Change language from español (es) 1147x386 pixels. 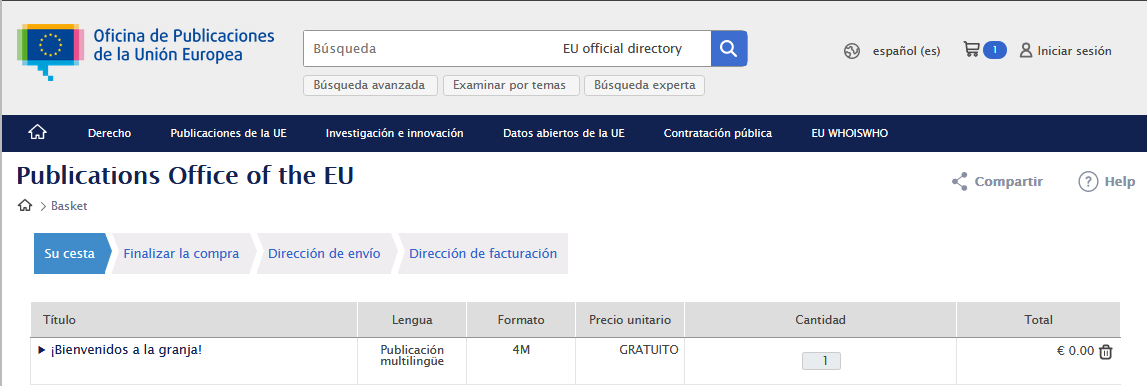click(906, 51)
